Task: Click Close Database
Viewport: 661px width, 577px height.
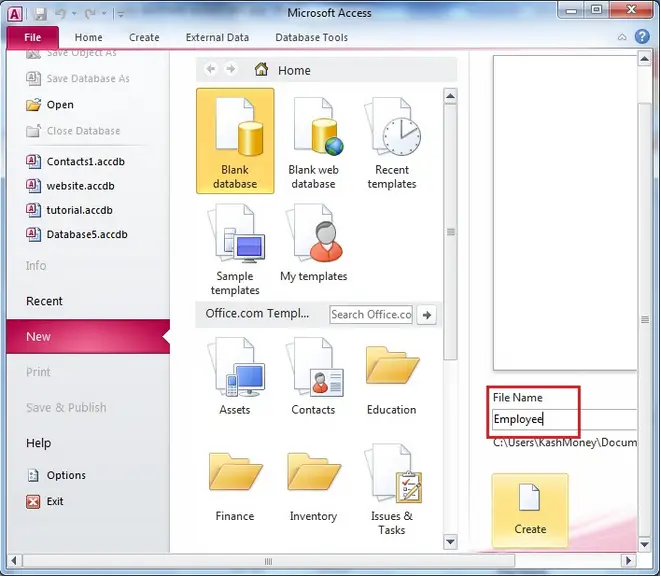Action: coord(73,131)
